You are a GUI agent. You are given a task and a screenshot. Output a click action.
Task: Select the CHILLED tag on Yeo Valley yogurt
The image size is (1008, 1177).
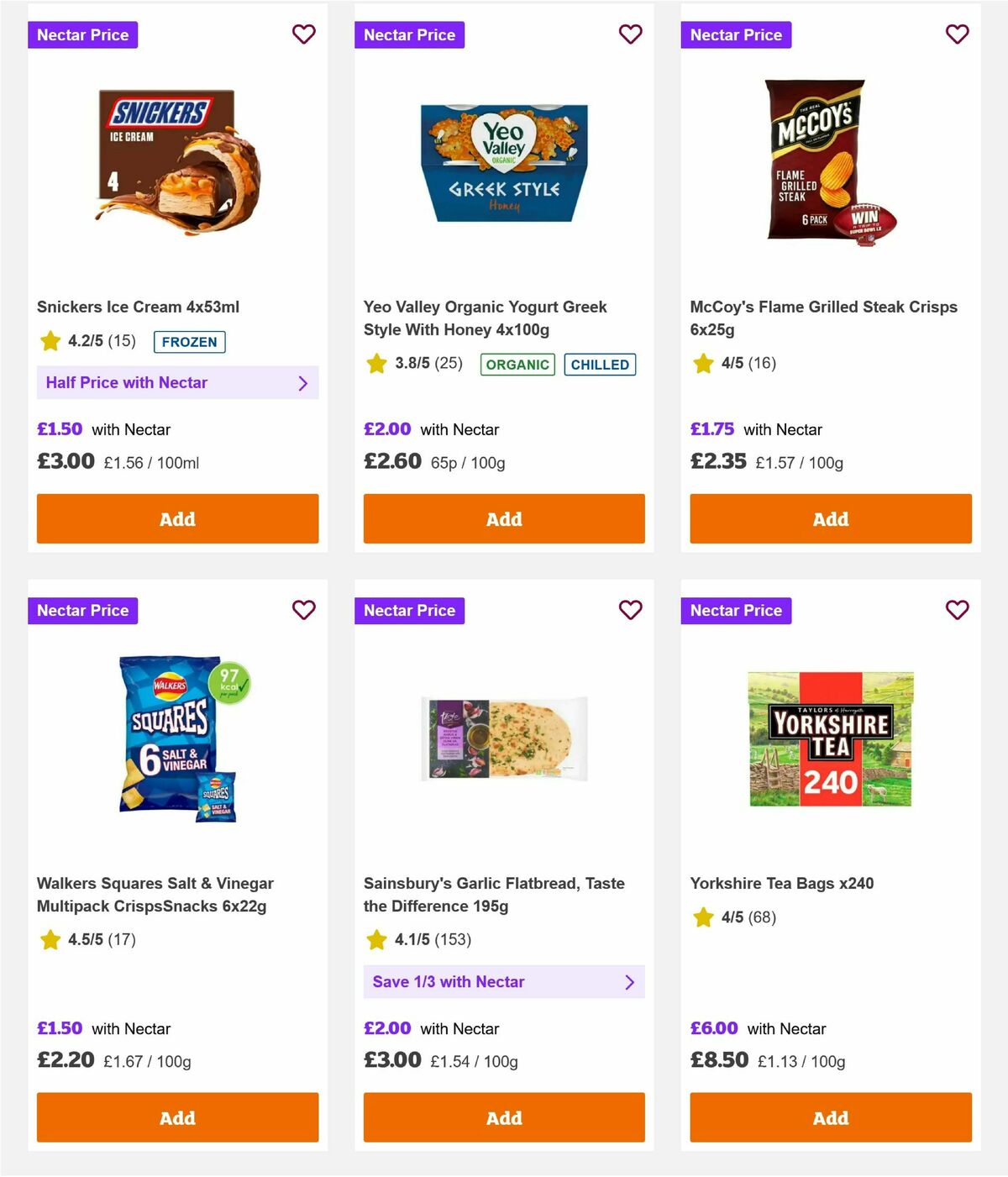600,365
